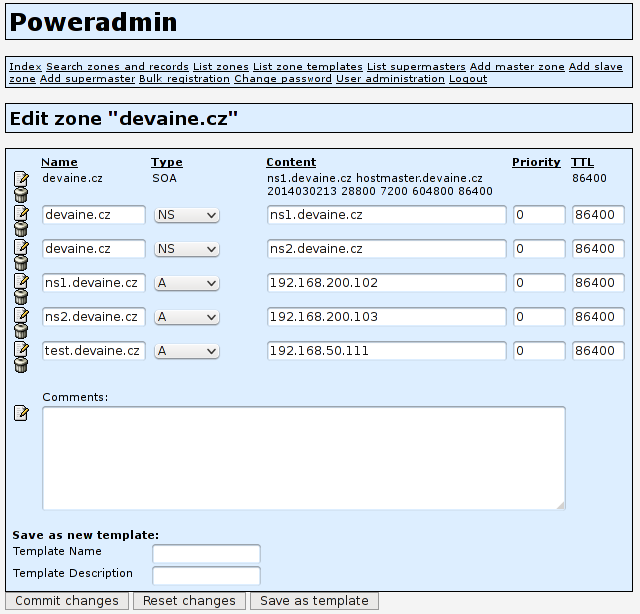Viewport: 640px width, 614px height.
Task: Click the edit icon beside Comments
Action: [21, 413]
